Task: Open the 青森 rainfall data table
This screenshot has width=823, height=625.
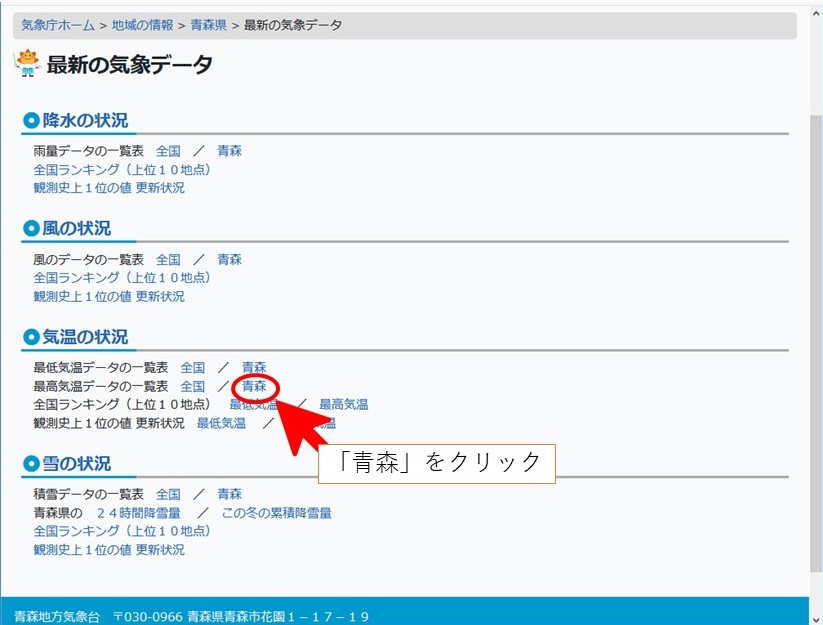Action: pyautogui.click(x=229, y=151)
